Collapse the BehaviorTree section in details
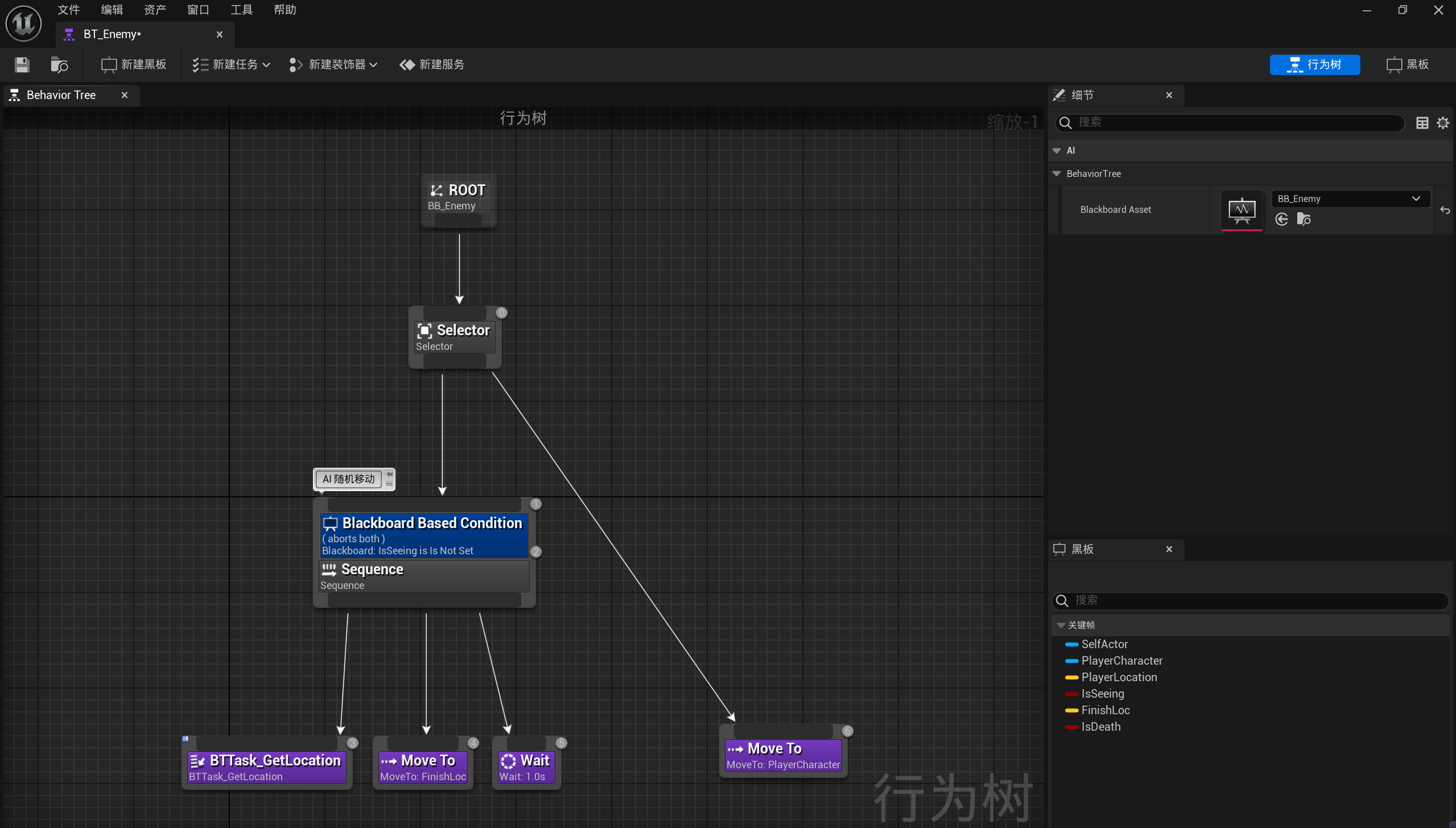This screenshot has height=828, width=1456. pos(1057,174)
